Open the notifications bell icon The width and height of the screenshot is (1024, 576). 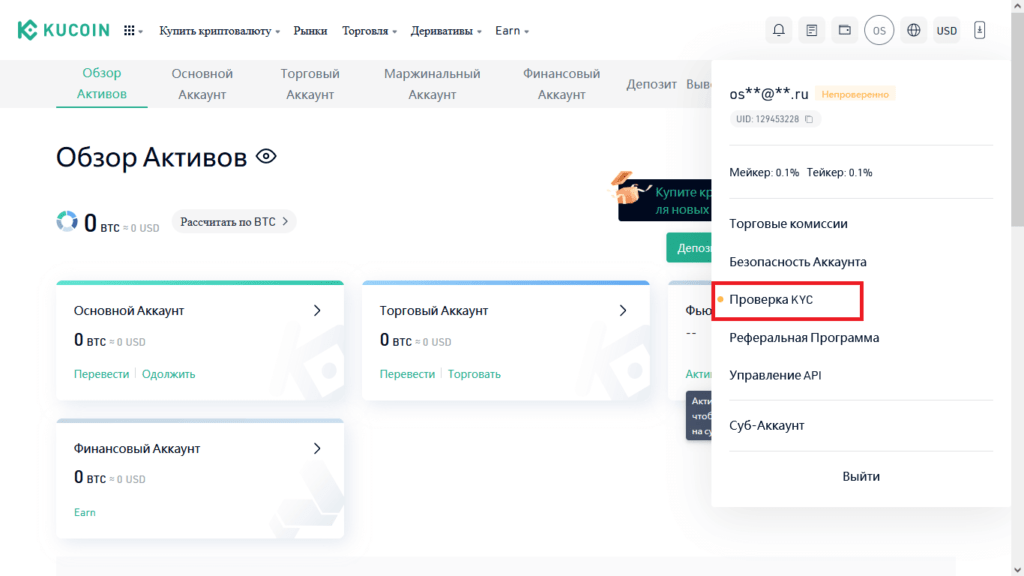(x=778, y=30)
